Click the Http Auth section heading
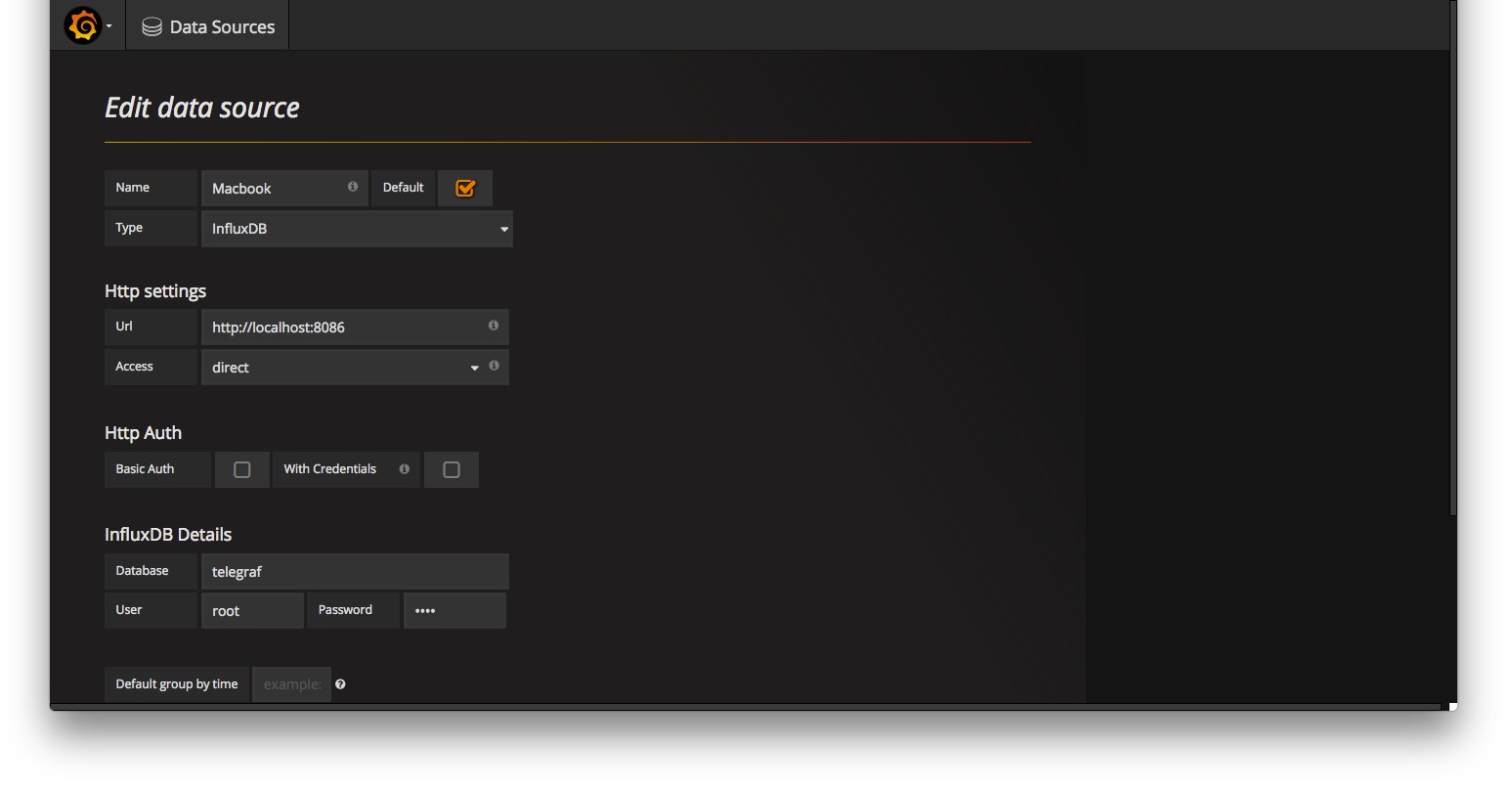Screen dimensions: 1512x789 143,433
